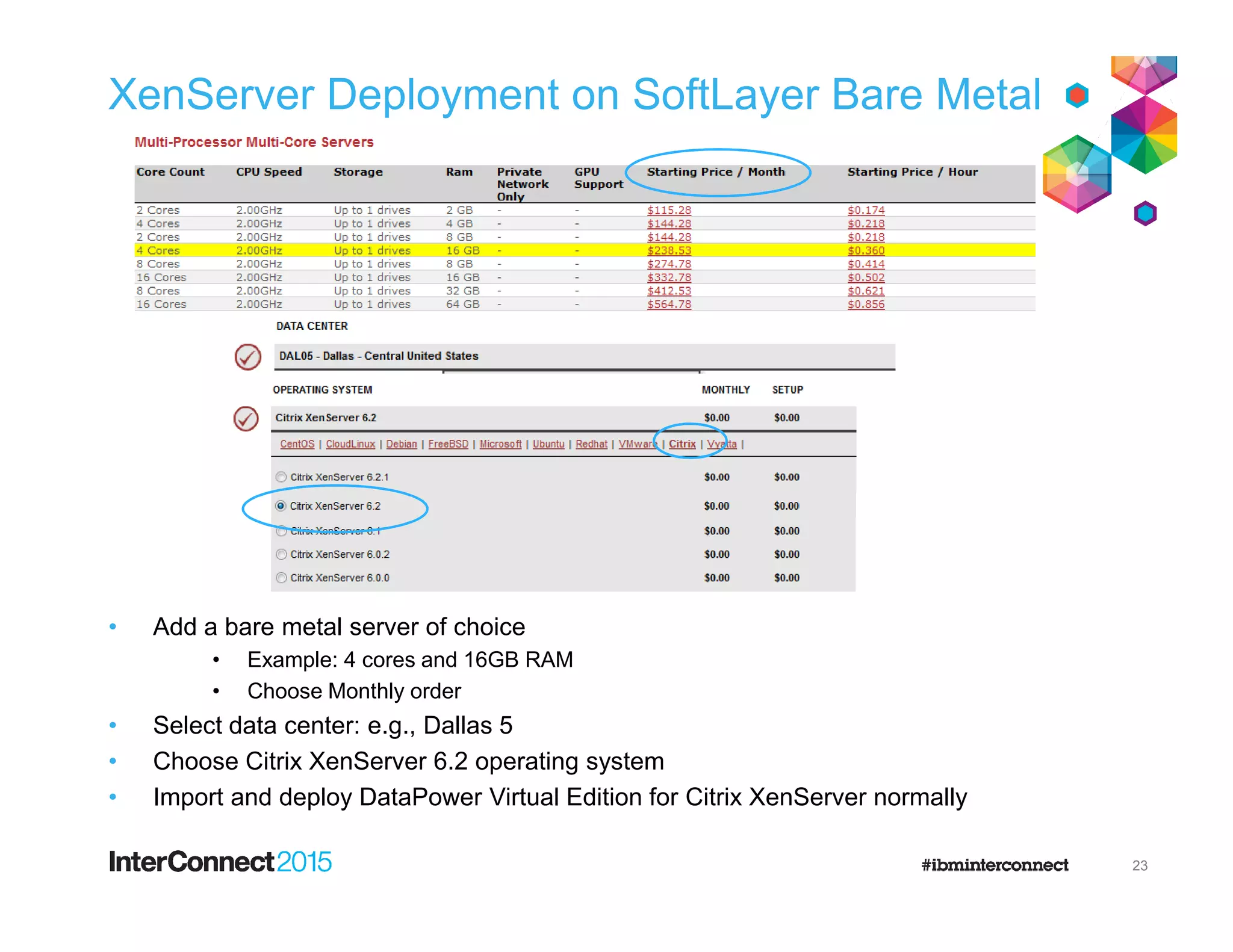The image size is (1233, 952).
Task: Follow the $0.414 hourly price link
Action: click(866, 264)
